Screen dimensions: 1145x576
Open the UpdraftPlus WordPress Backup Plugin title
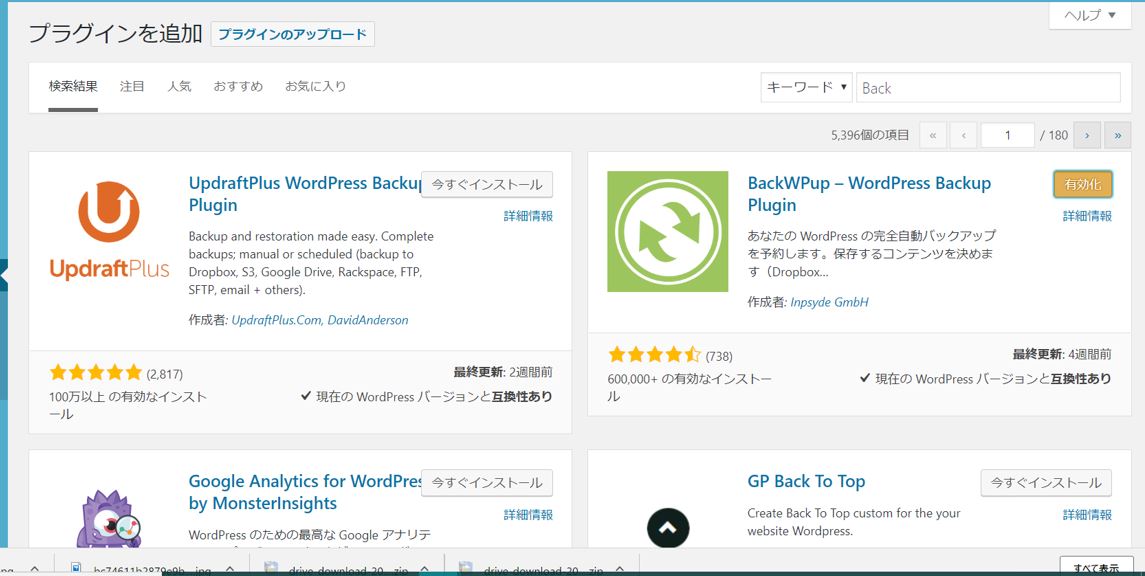pos(305,193)
